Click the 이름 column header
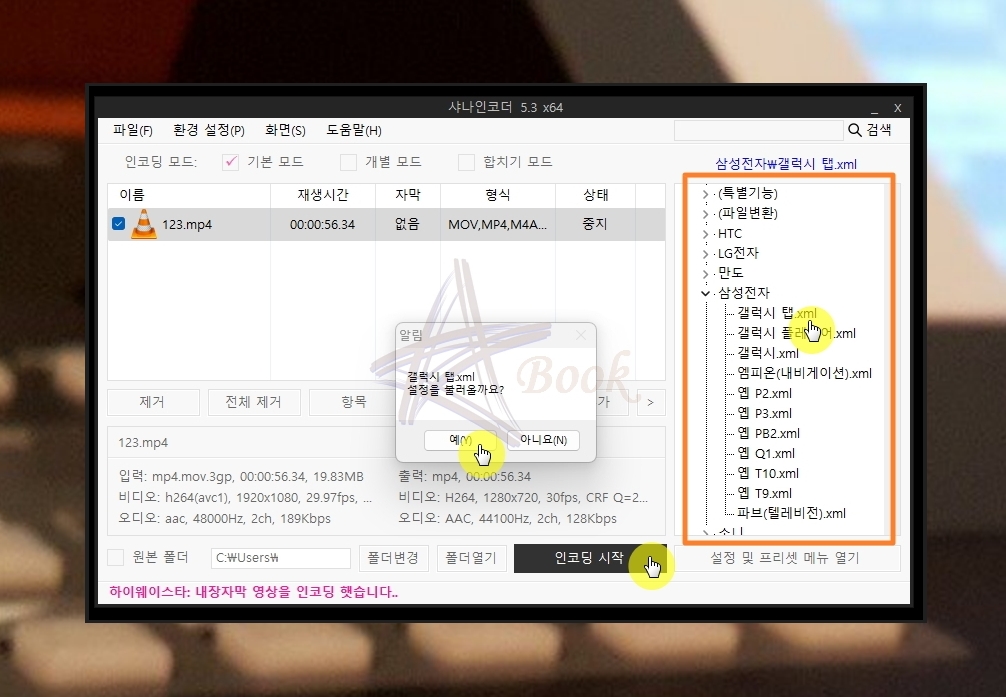This screenshot has height=697, width=1006. [189, 195]
